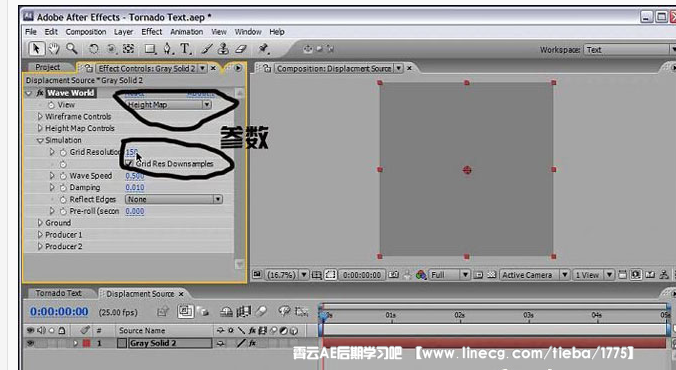Open the Composition menu
This screenshot has width=676, height=370.
tap(86, 32)
